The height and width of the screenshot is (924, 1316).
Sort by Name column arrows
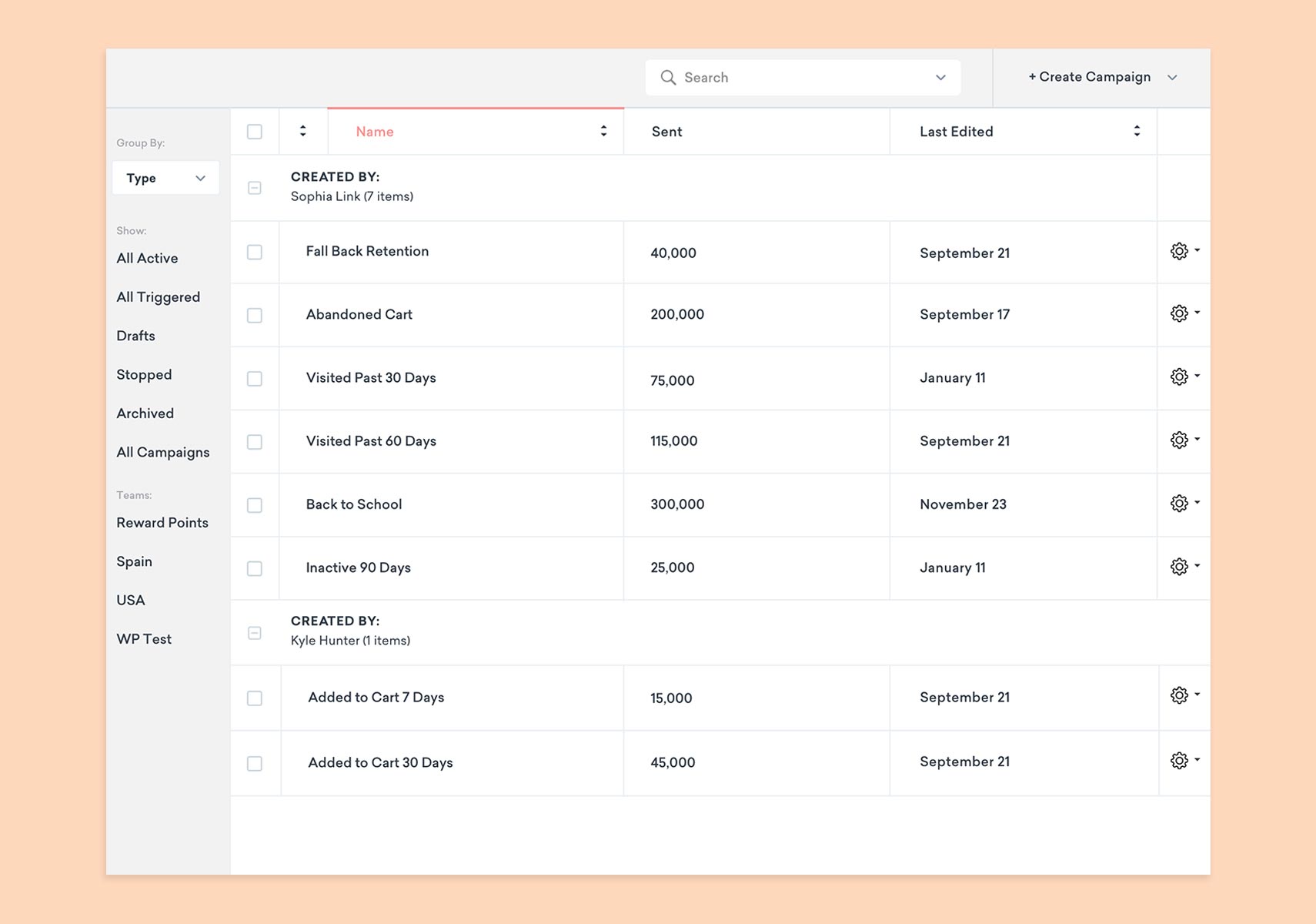coord(603,132)
